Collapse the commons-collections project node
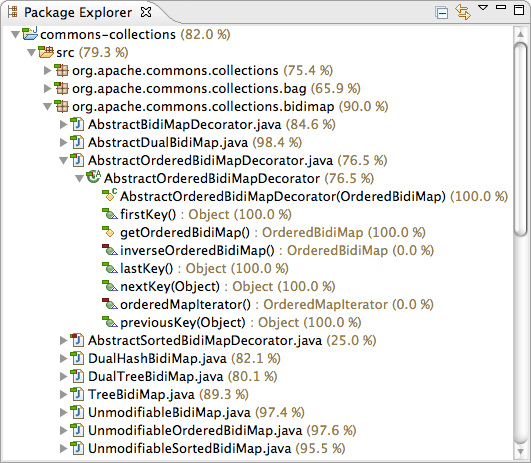The width and height of the screenshot is (531, 463). (x=15, y=34)
